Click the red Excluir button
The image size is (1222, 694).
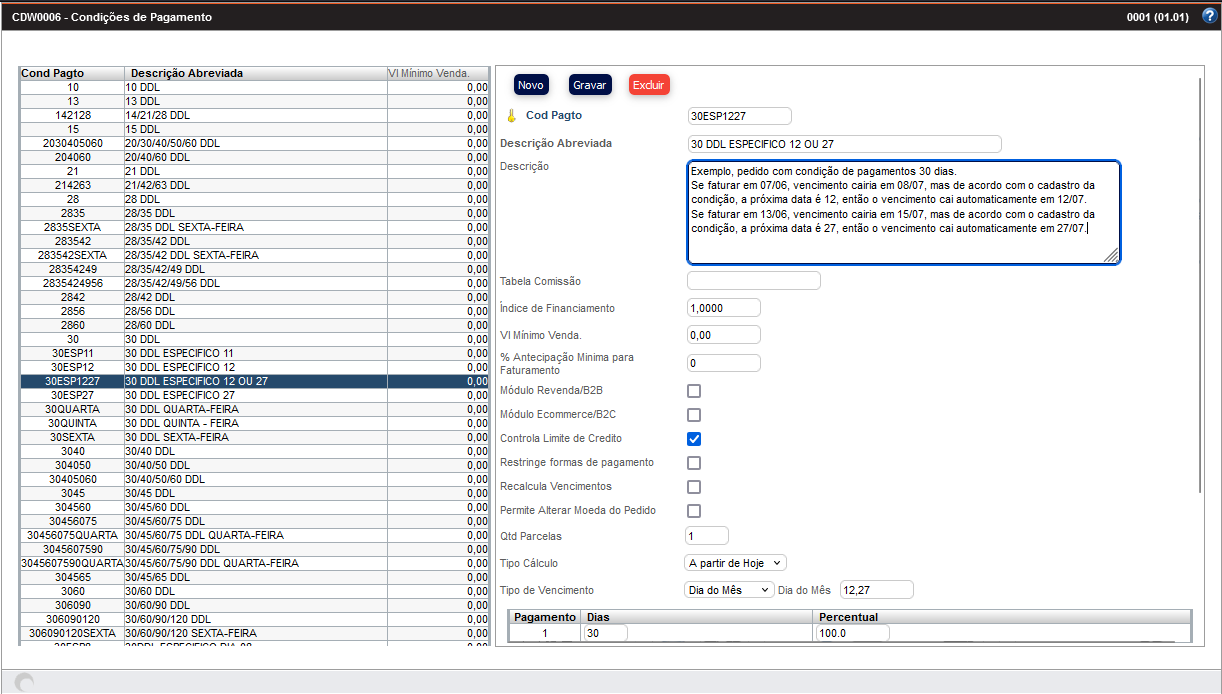(x=649, y=84)
